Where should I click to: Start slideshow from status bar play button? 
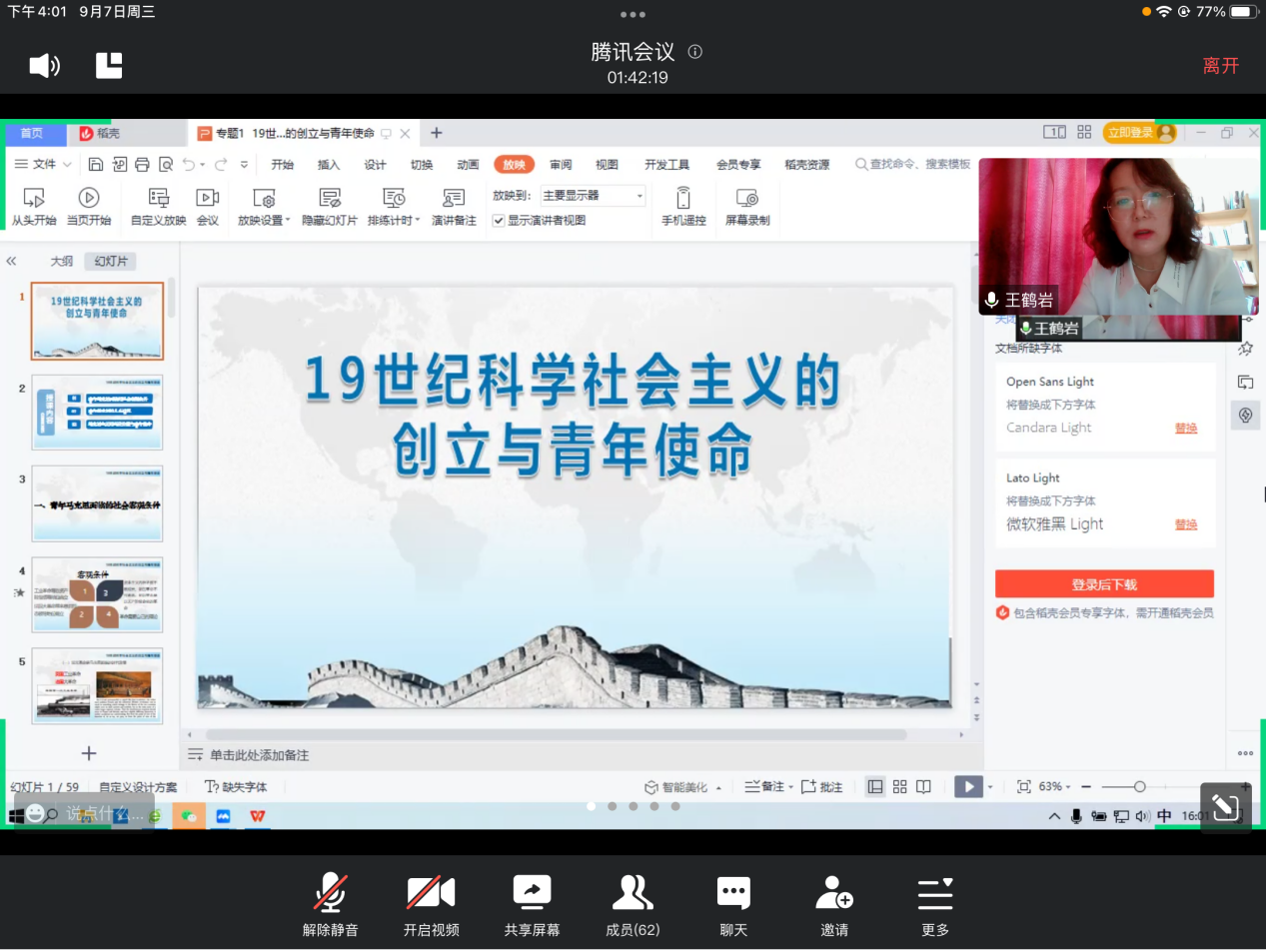968,787
